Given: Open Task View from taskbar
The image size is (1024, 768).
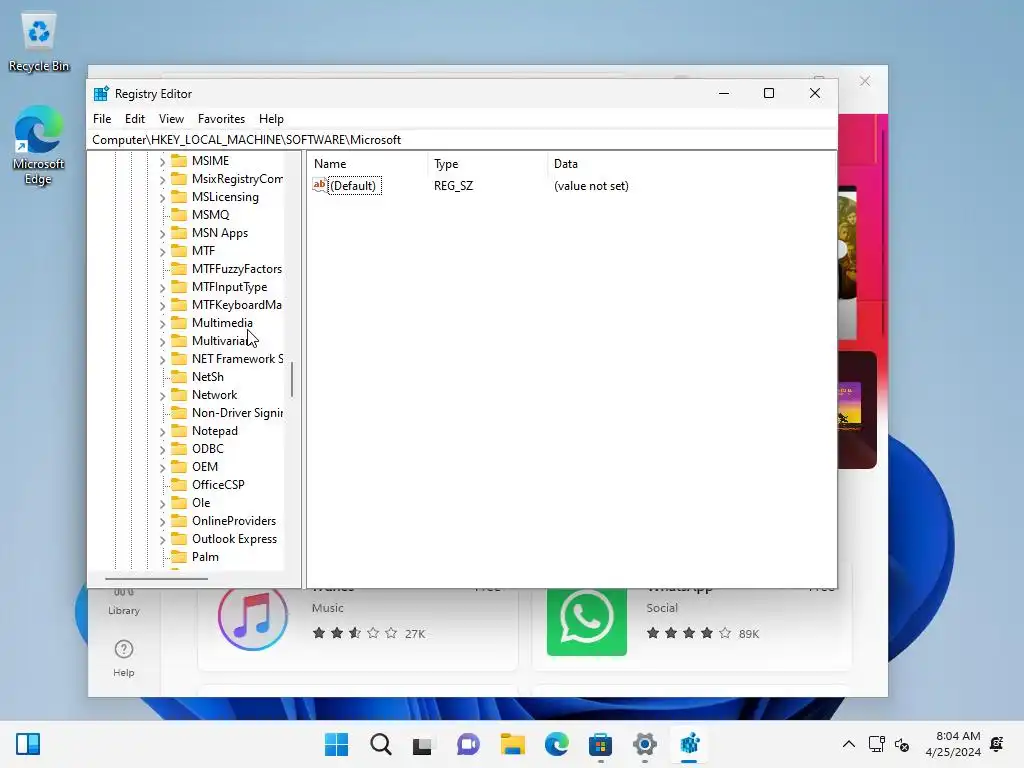Looking at the screenshot, I should pos(423,744).
